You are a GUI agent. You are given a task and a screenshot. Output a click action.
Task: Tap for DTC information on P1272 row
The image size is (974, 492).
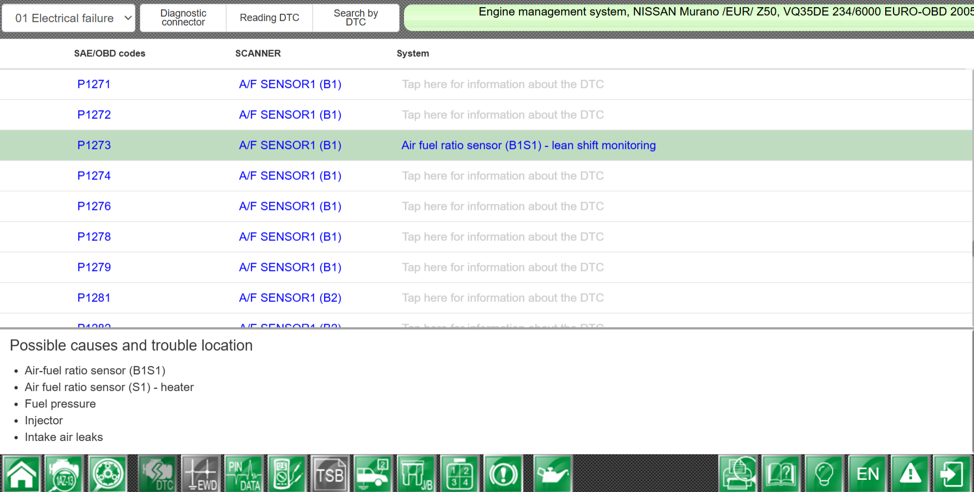click(x=503, y=114)
